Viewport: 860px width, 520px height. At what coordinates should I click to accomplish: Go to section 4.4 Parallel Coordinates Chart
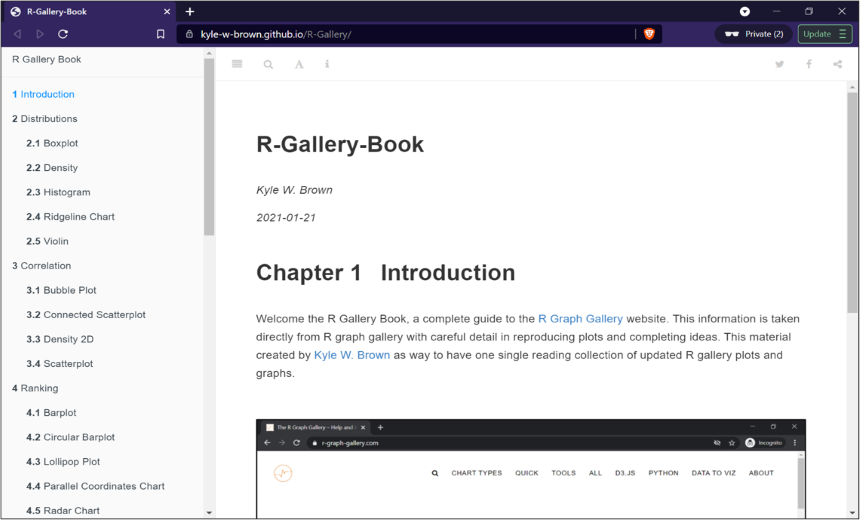click(95, 486)
